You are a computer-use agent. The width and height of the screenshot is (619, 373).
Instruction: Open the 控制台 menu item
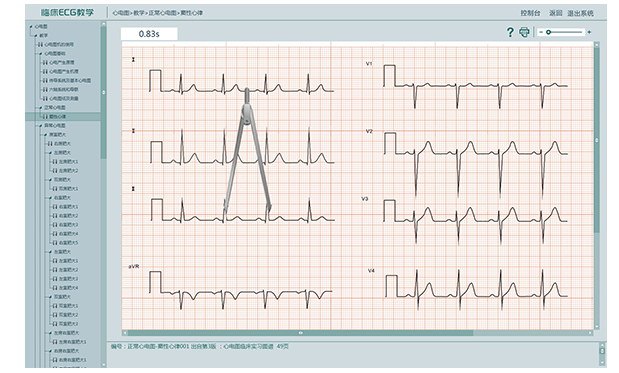[x=530, y=13]
